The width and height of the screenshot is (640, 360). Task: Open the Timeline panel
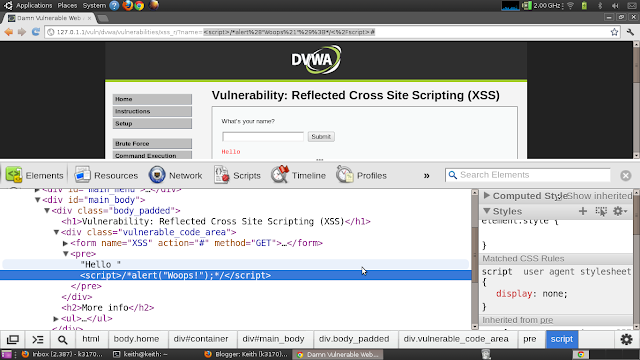point(298,175)
